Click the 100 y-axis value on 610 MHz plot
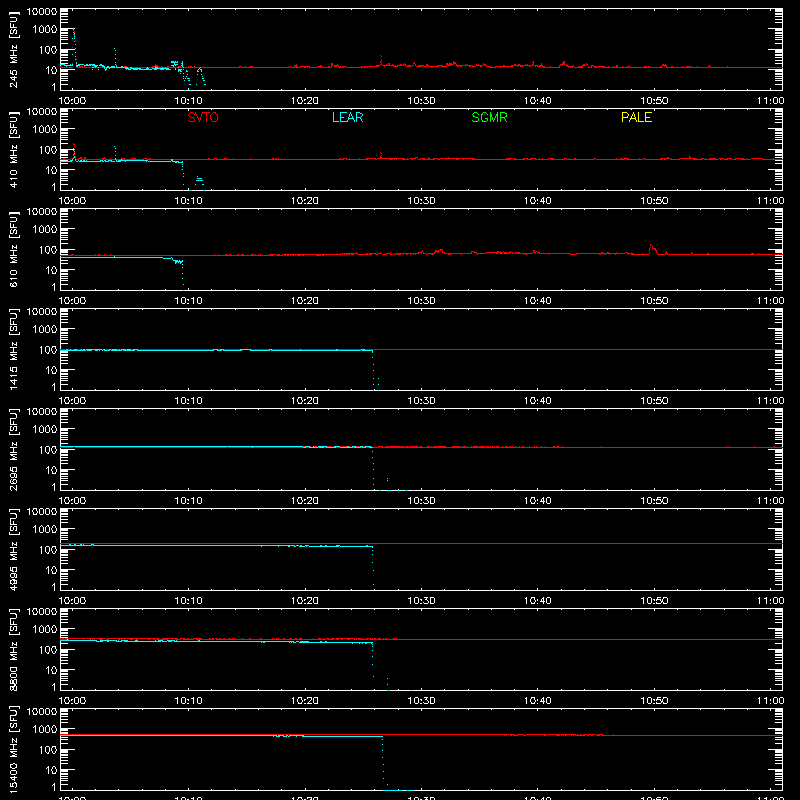This screenshot has height=800, width=800. [x=48, y=250]
